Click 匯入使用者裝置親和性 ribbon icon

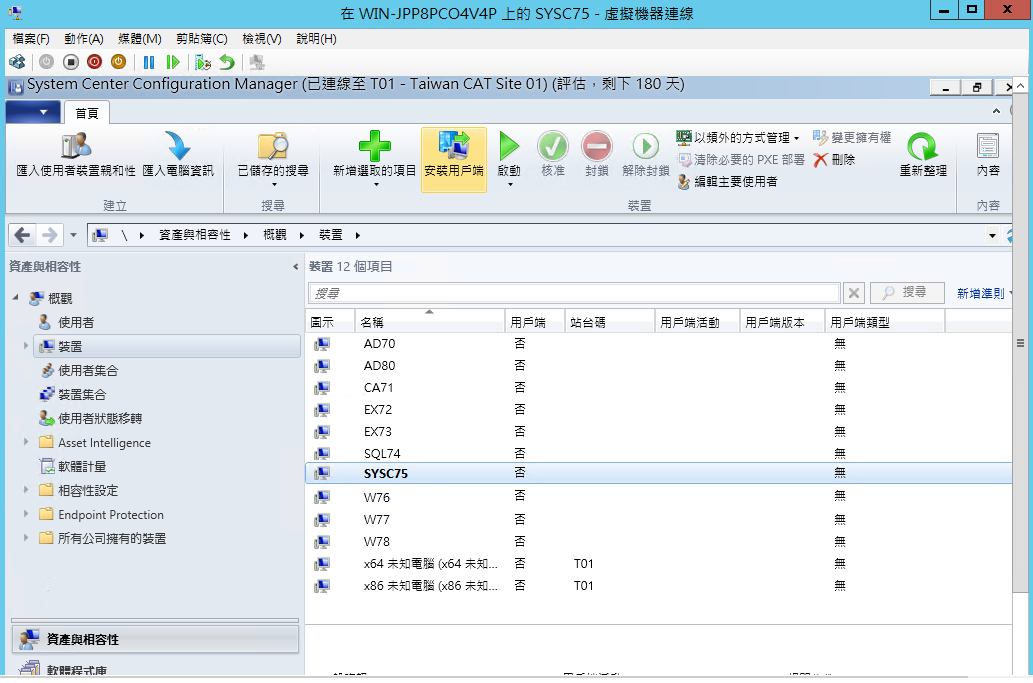76,146
